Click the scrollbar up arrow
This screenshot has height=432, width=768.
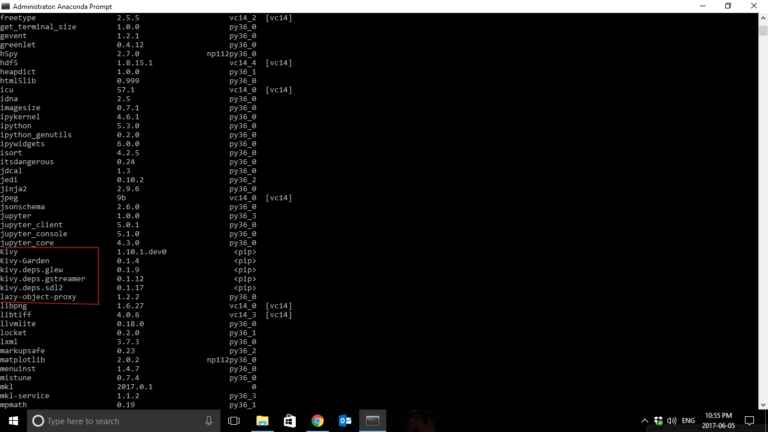pyautogui.click(x=763, y=18)
